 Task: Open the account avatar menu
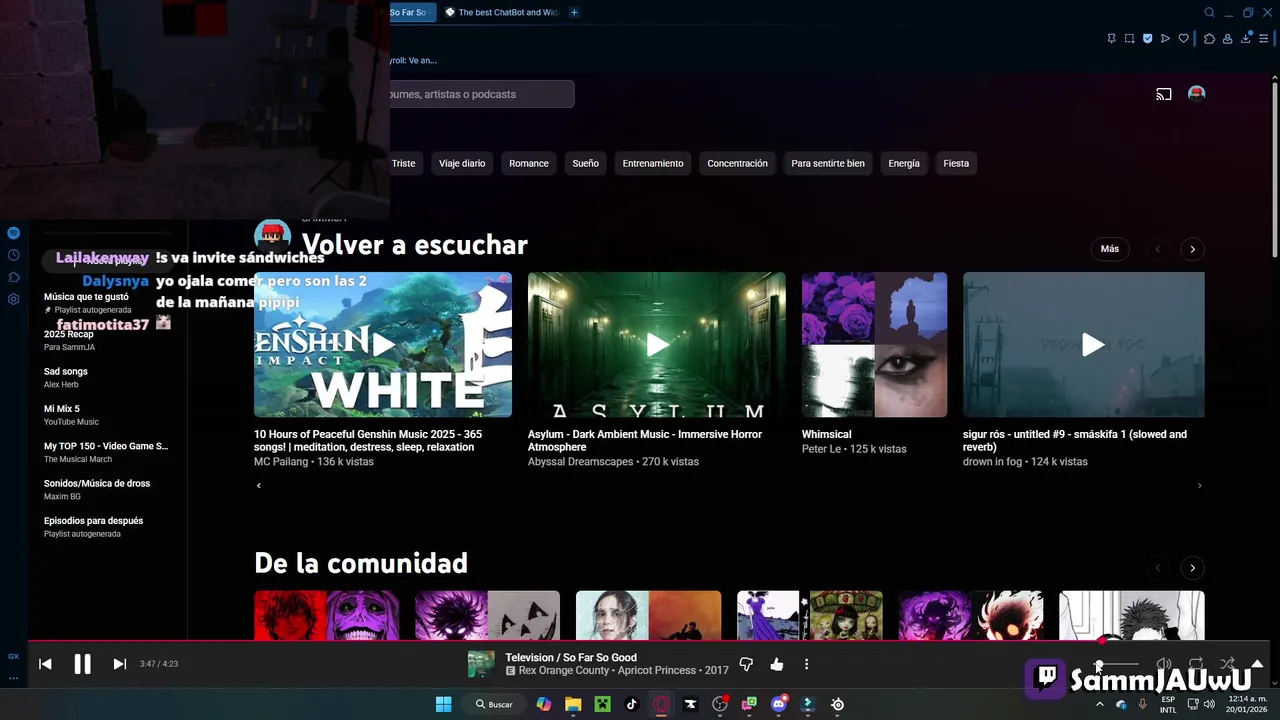pos(1196,94)
